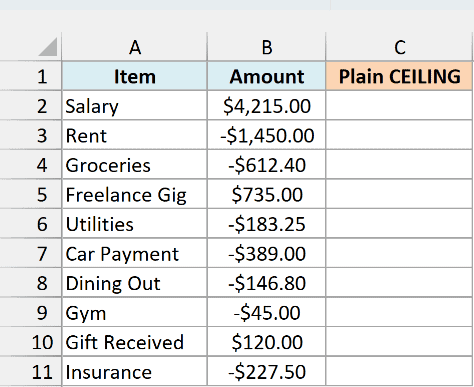Click the $4,215.00 amount cell

pyautogui.click(x=266, y=105)
